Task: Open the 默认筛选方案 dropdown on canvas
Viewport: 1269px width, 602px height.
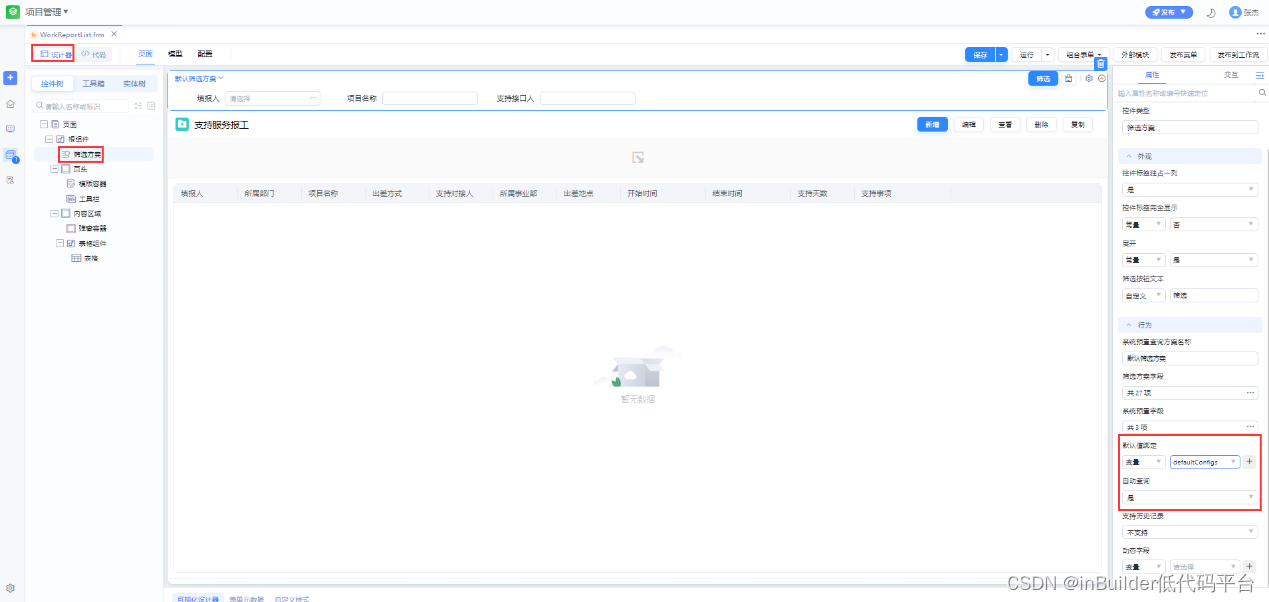Action: [199, 78]
